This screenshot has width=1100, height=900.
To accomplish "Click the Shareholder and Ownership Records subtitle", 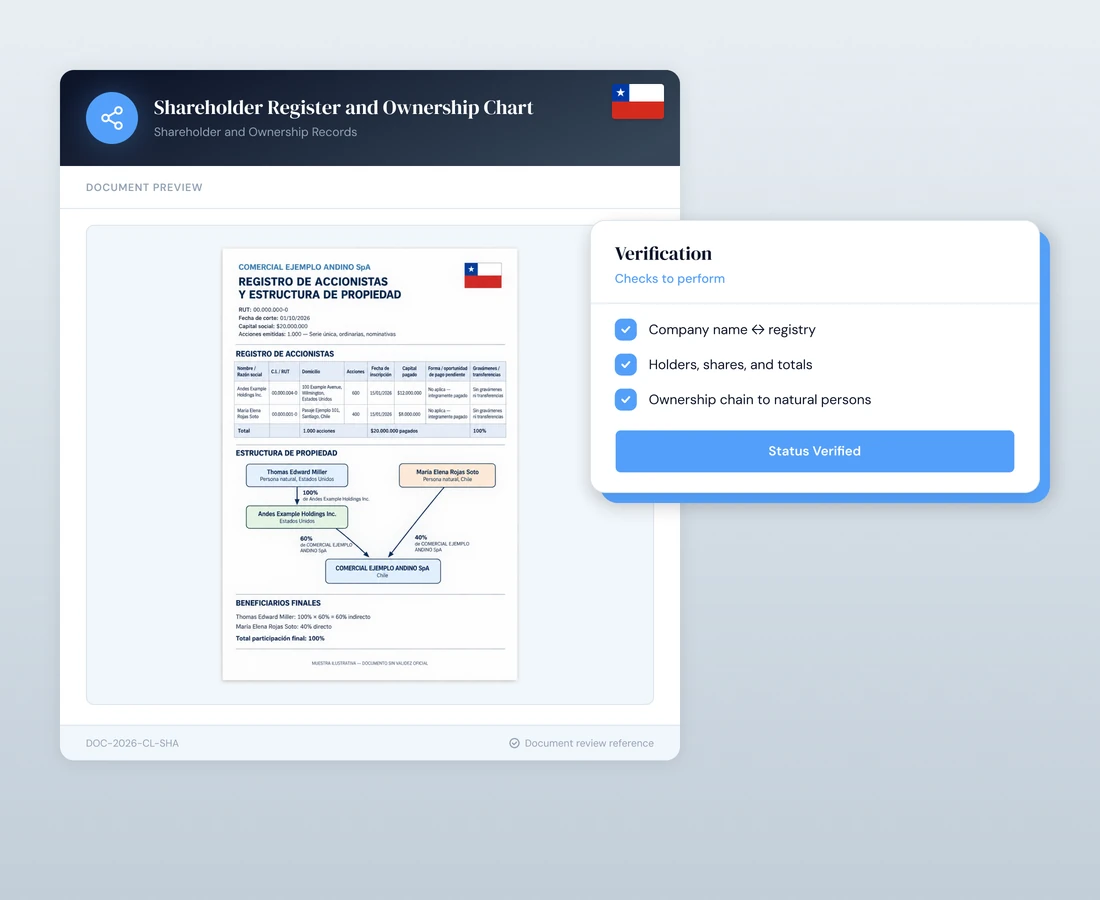I will coord(255,132).
